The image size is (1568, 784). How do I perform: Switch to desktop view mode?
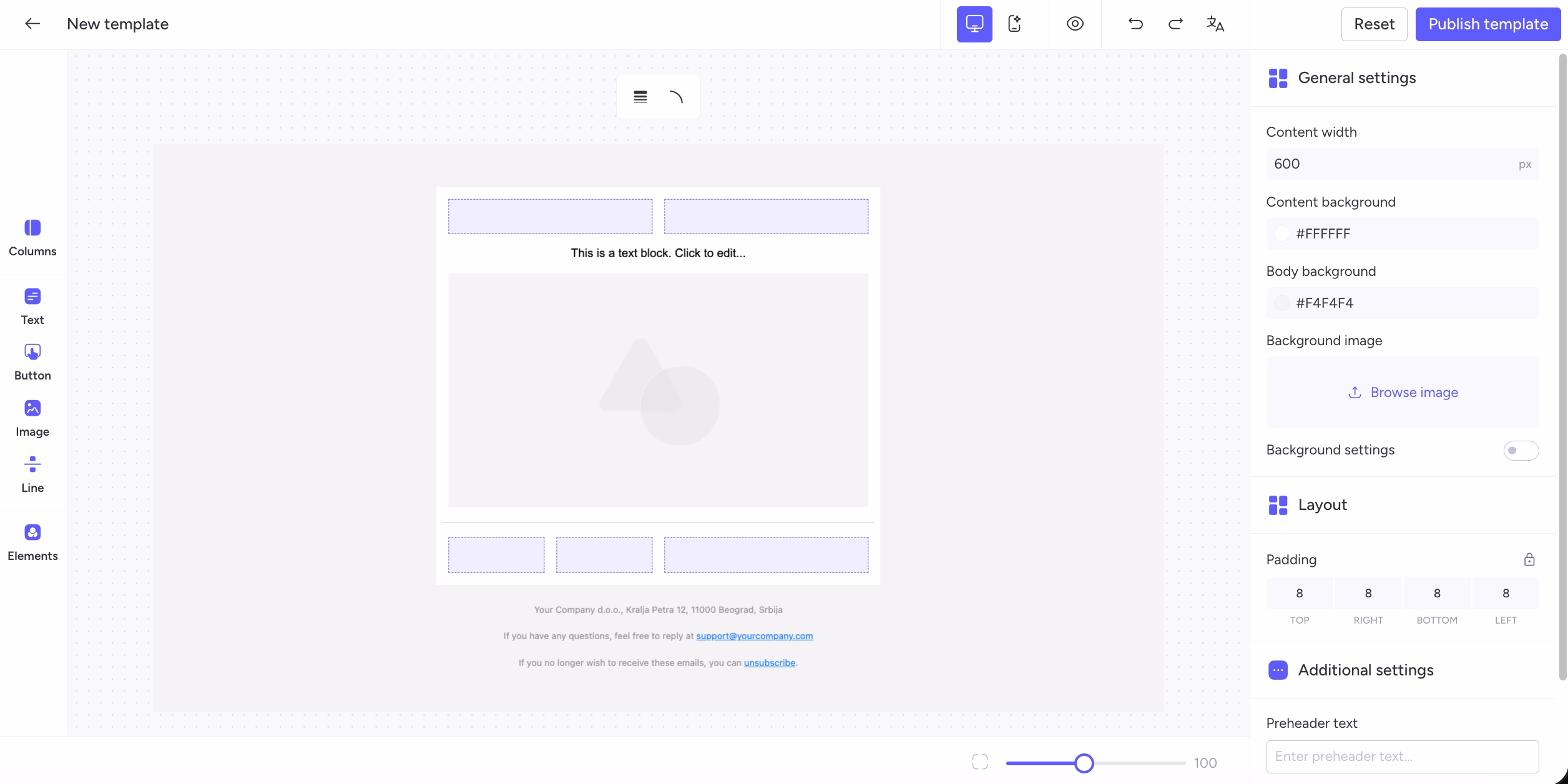tap(974, 24)
